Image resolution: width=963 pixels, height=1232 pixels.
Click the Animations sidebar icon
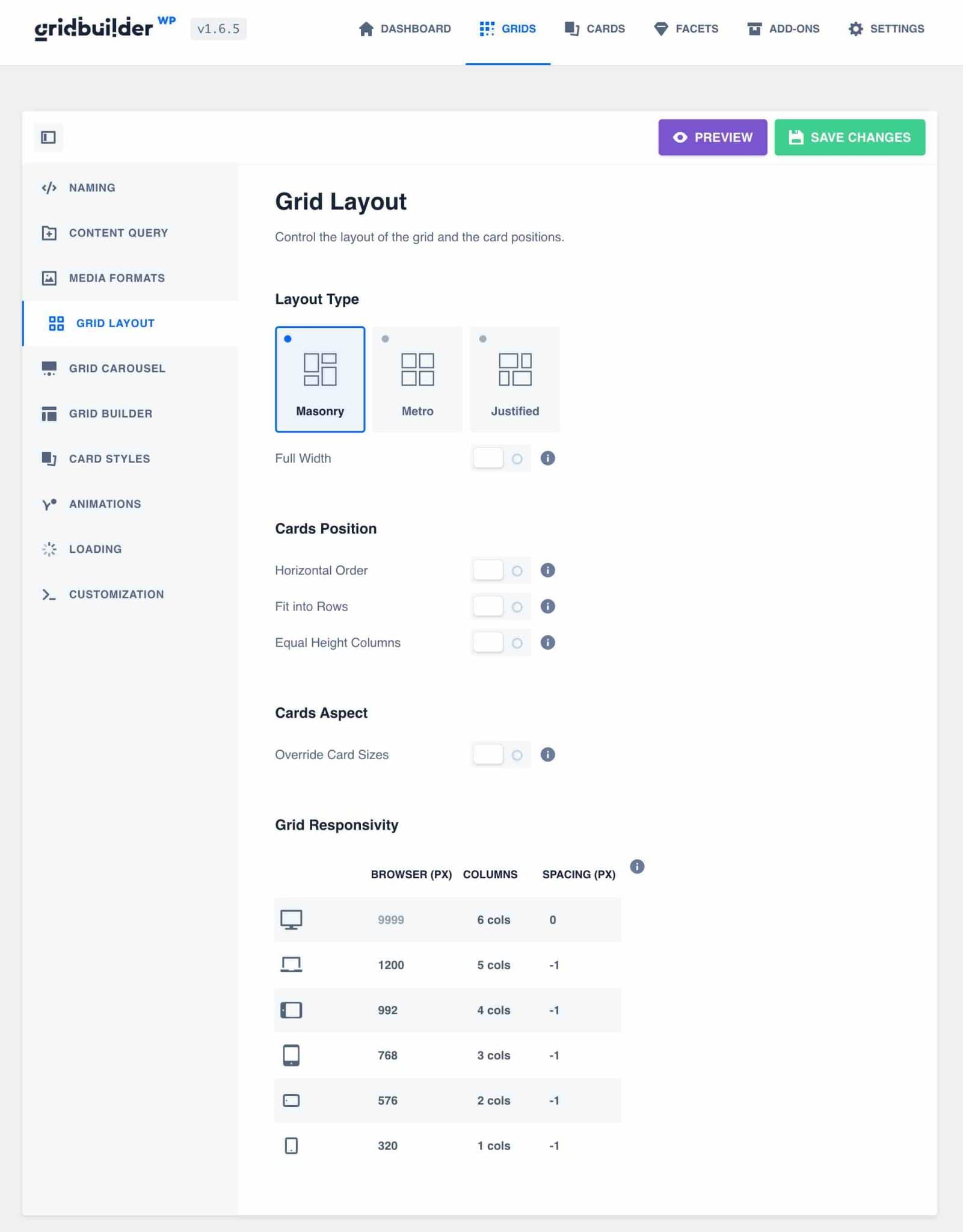[49, 504]
